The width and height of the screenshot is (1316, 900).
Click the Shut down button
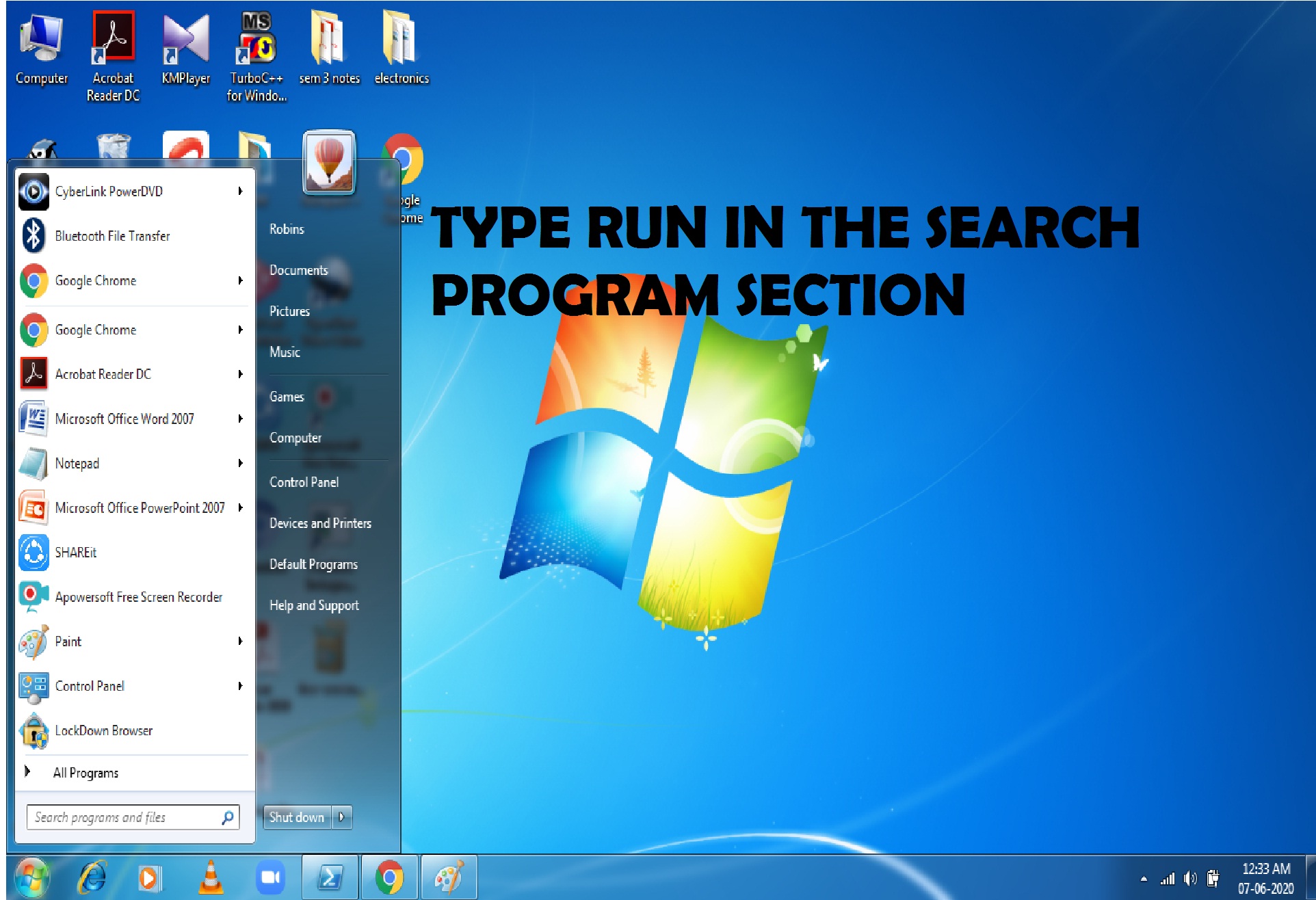tap(297, 817)
